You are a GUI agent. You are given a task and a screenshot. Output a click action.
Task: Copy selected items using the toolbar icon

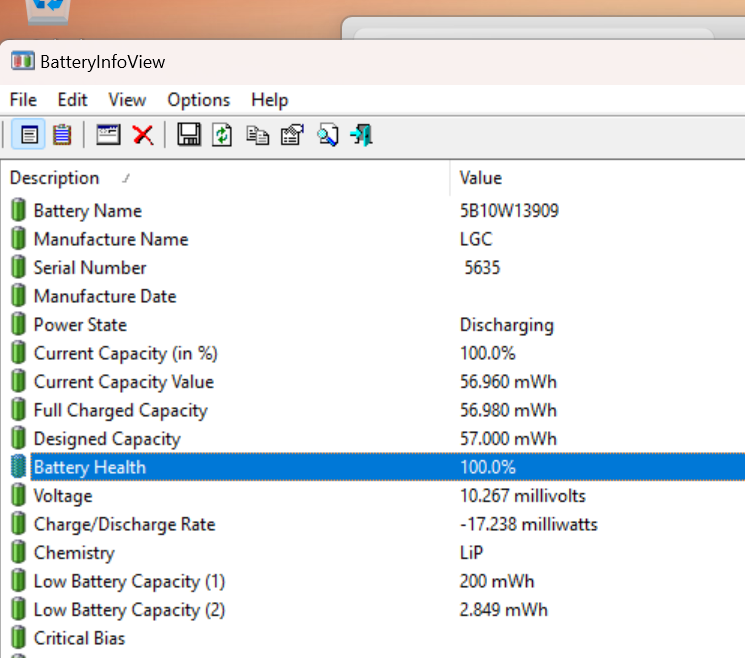[257, 135]
